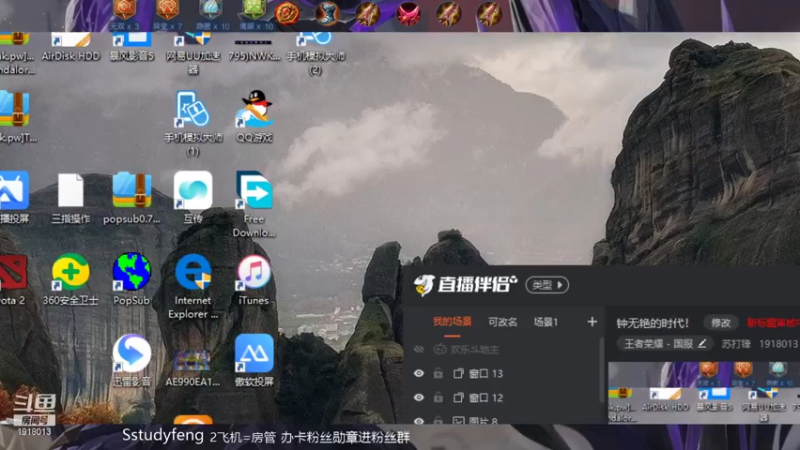Select the 窗口 12 source row
Viewport: 800px width, 450px height.
[x=503, y=397]
